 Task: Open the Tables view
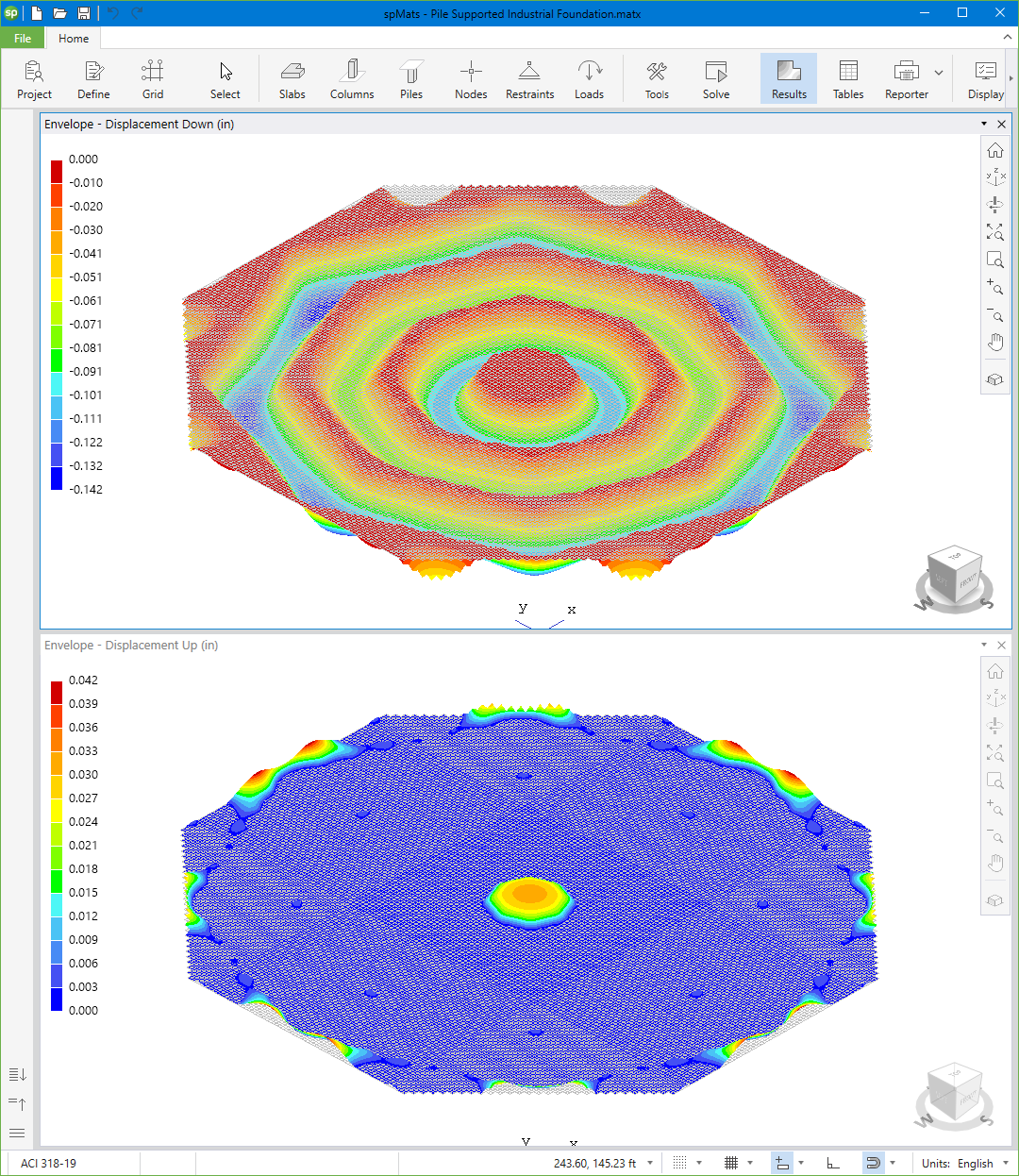pos(847,78)
